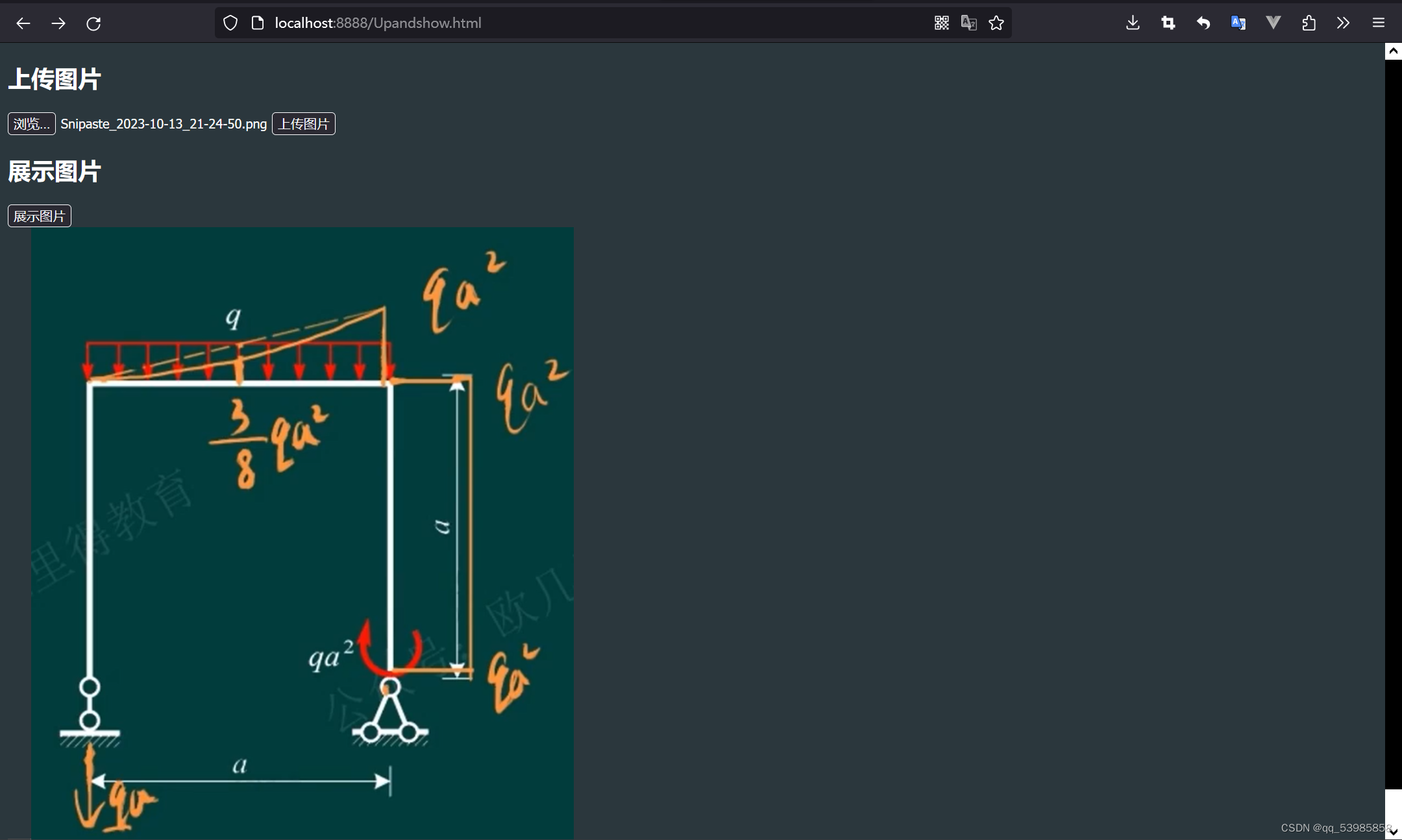Open the extensions puzzle piece menu
This screenshot has height=840, width=1402.
click(x=1309, y=23)
